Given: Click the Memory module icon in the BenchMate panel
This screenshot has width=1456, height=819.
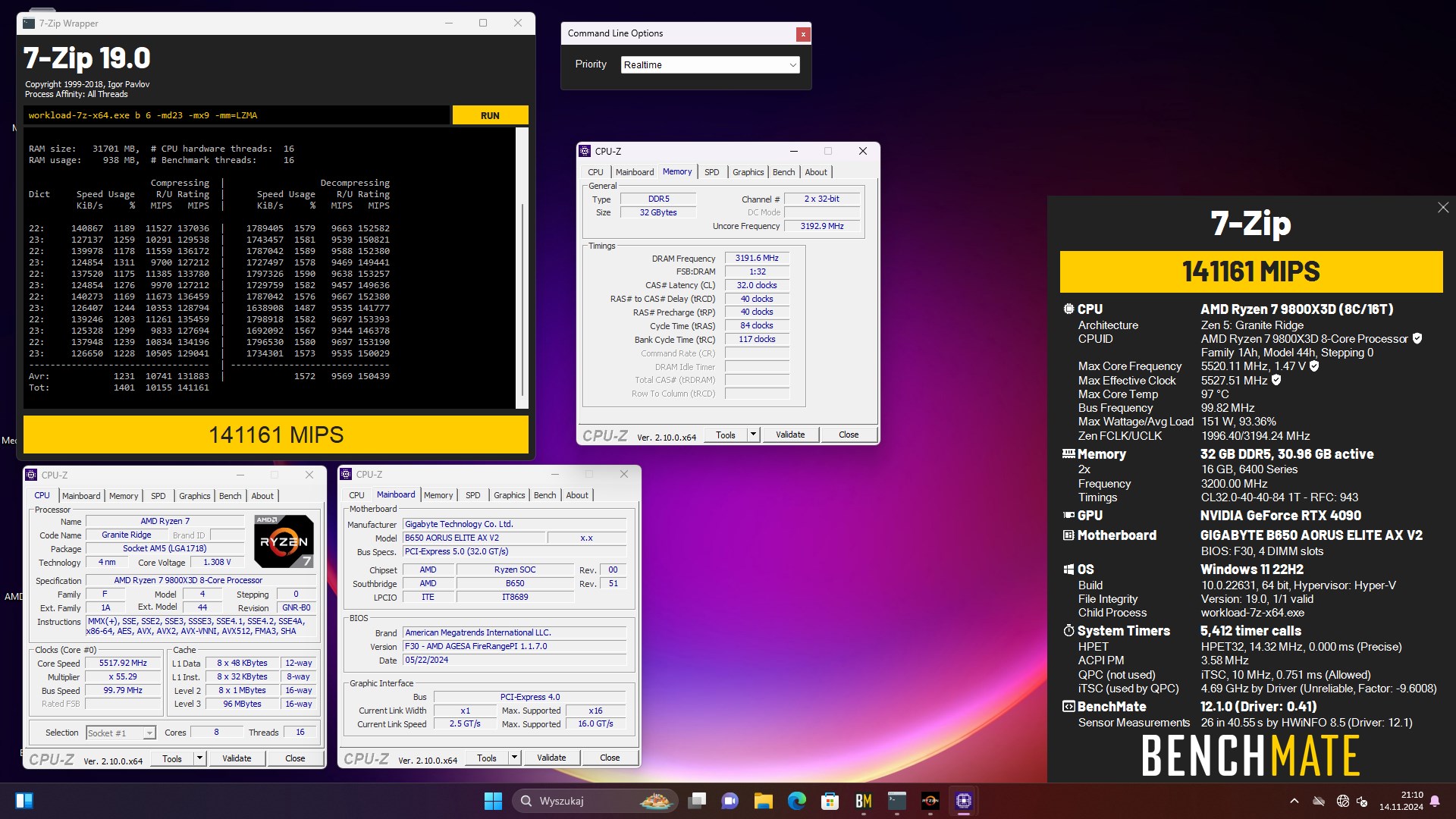Looking at the screenshot, I should pyautogui.click(x=1068, y=453).
